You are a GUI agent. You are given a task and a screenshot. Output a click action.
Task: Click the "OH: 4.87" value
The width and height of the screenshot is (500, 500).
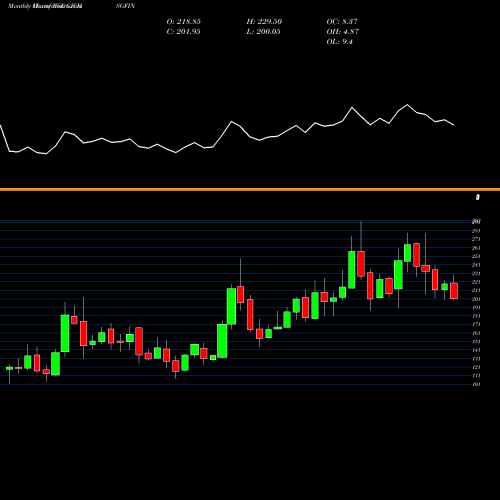[x=343, y=32]
